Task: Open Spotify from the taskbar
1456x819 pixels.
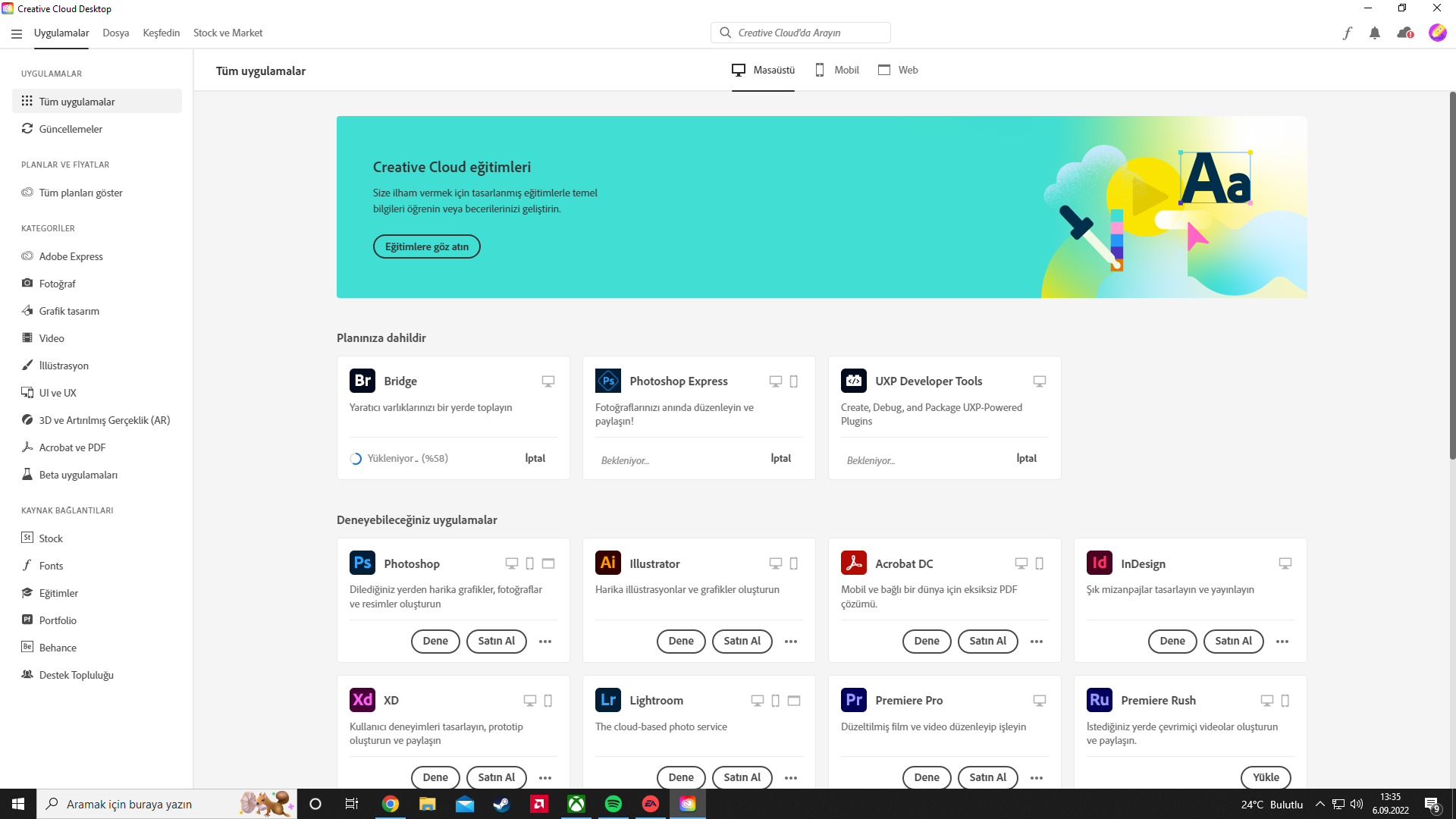Action: [613, 804]
